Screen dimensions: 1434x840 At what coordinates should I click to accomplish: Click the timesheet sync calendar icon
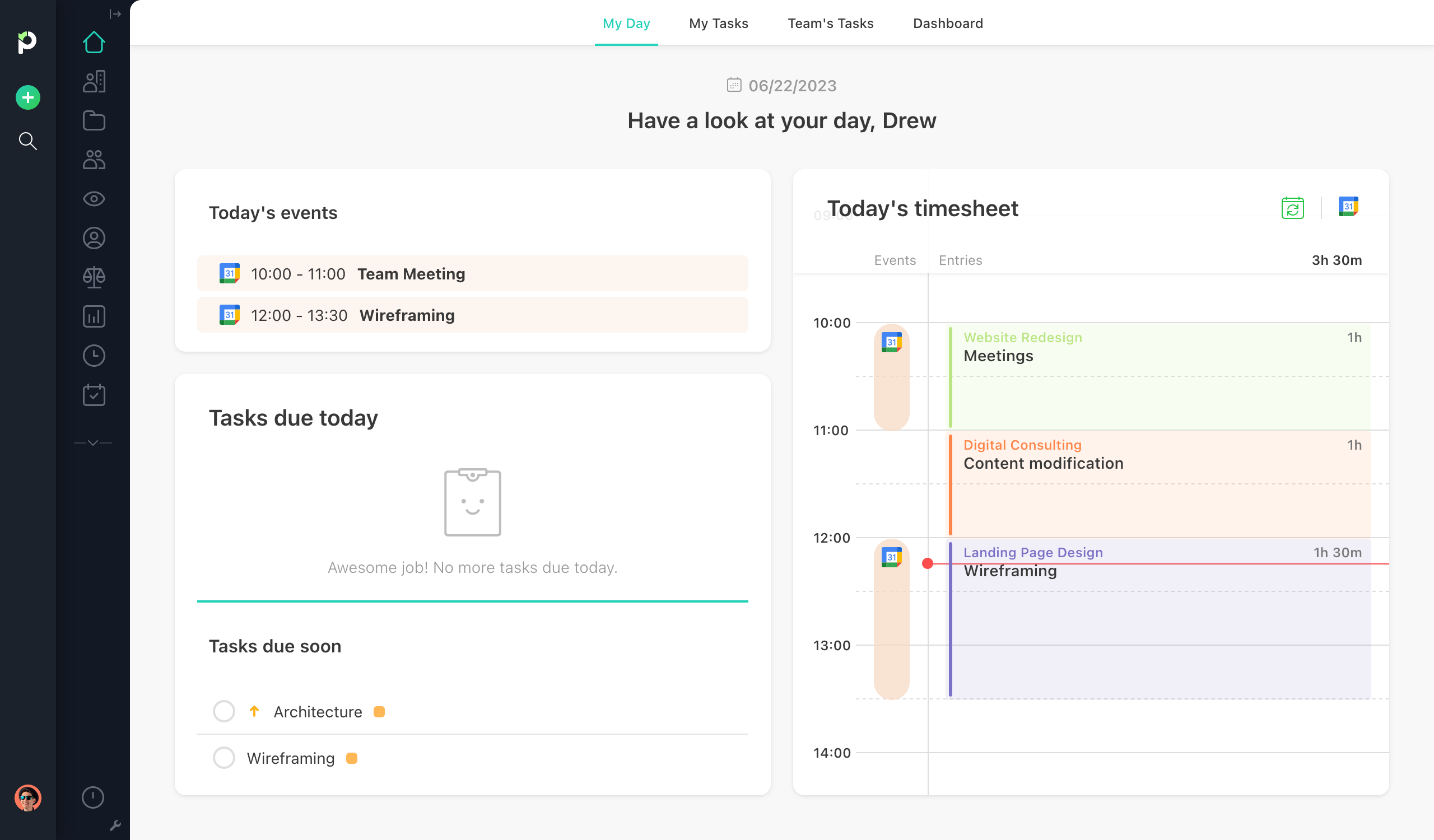click(1292, 208)
